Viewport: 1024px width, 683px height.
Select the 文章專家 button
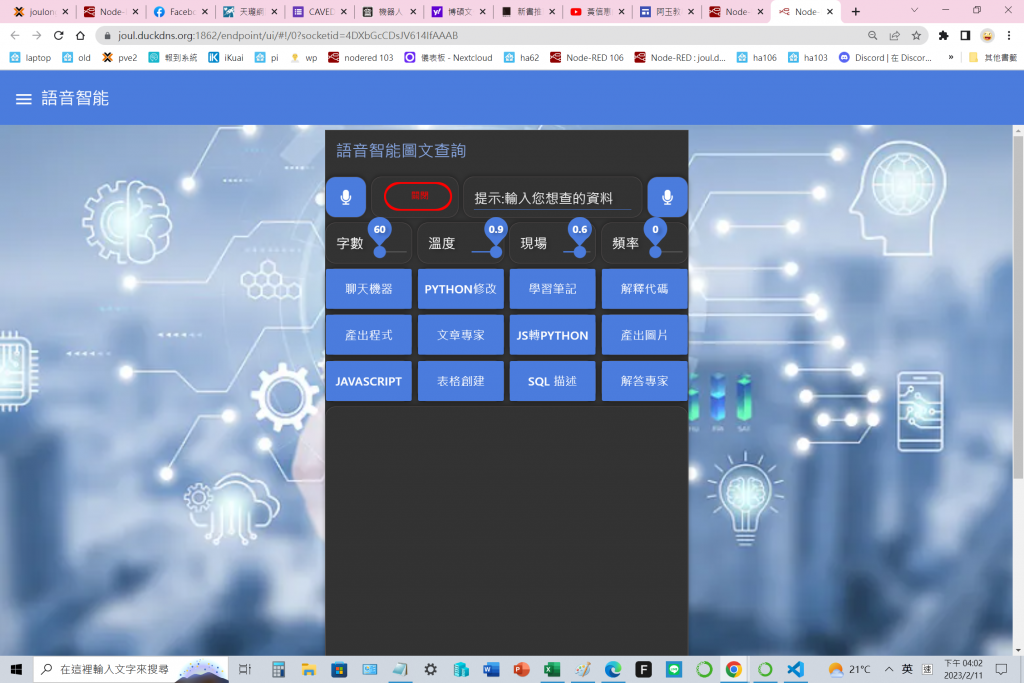[460, 335]
